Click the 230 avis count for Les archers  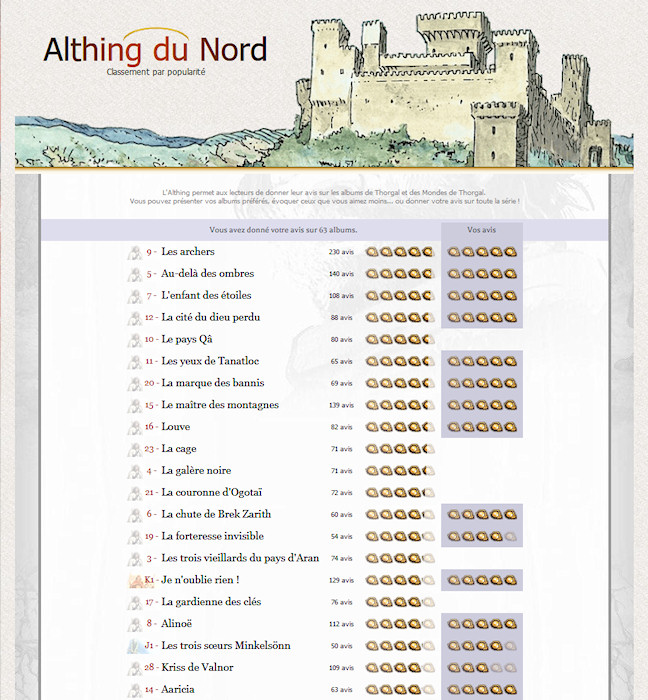pyautogui.click(x=341, y=252)
